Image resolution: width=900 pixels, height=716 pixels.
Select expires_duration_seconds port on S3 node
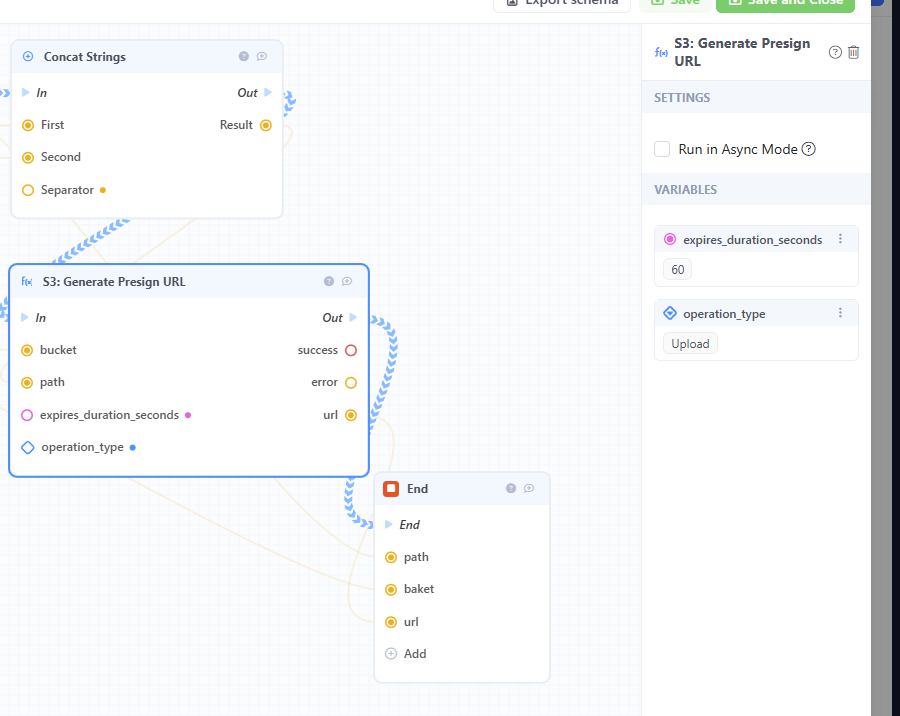click(27, 415)
